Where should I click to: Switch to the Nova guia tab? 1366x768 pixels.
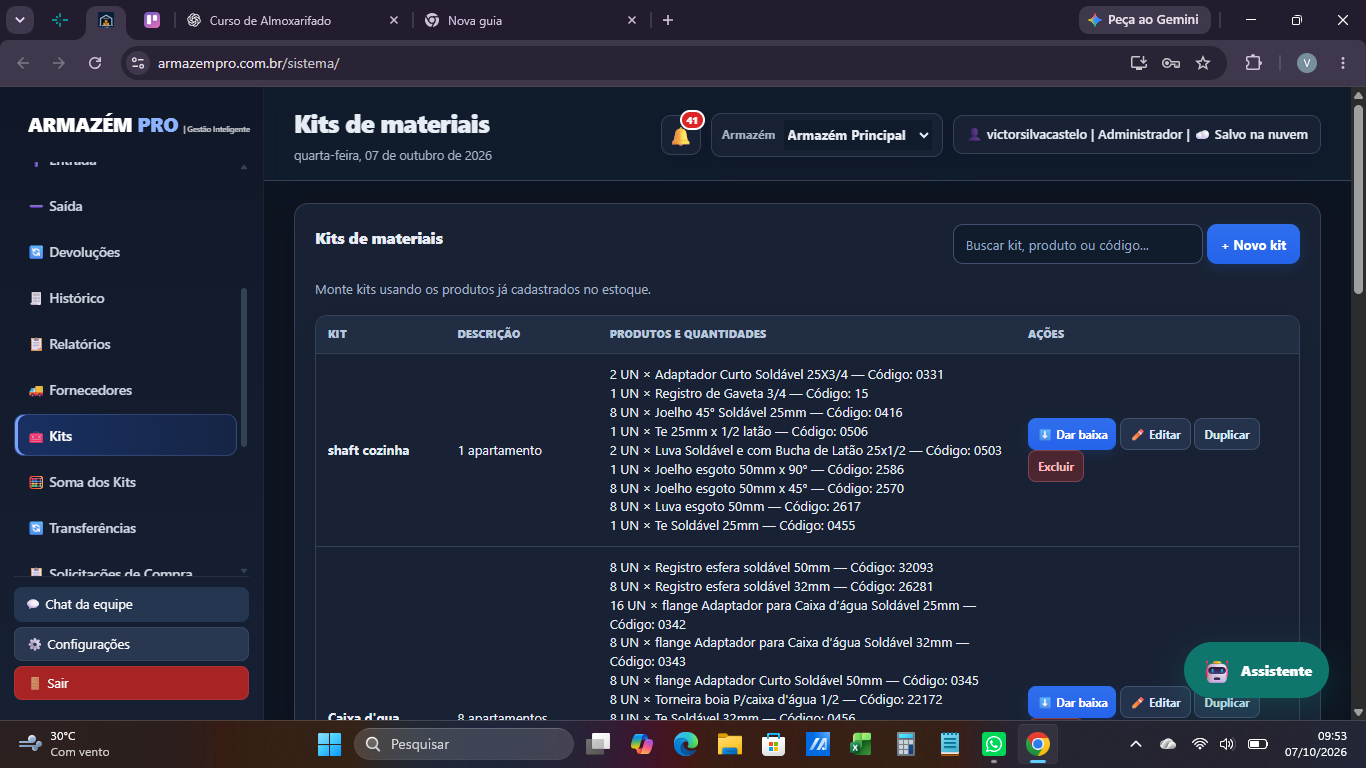tap(530, 20)
